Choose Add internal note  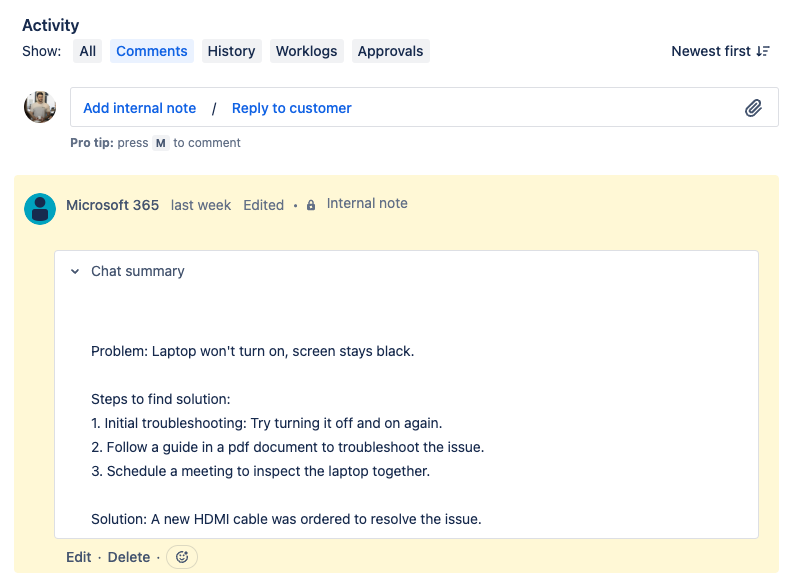pyautogui.click(x=140, y=108)
